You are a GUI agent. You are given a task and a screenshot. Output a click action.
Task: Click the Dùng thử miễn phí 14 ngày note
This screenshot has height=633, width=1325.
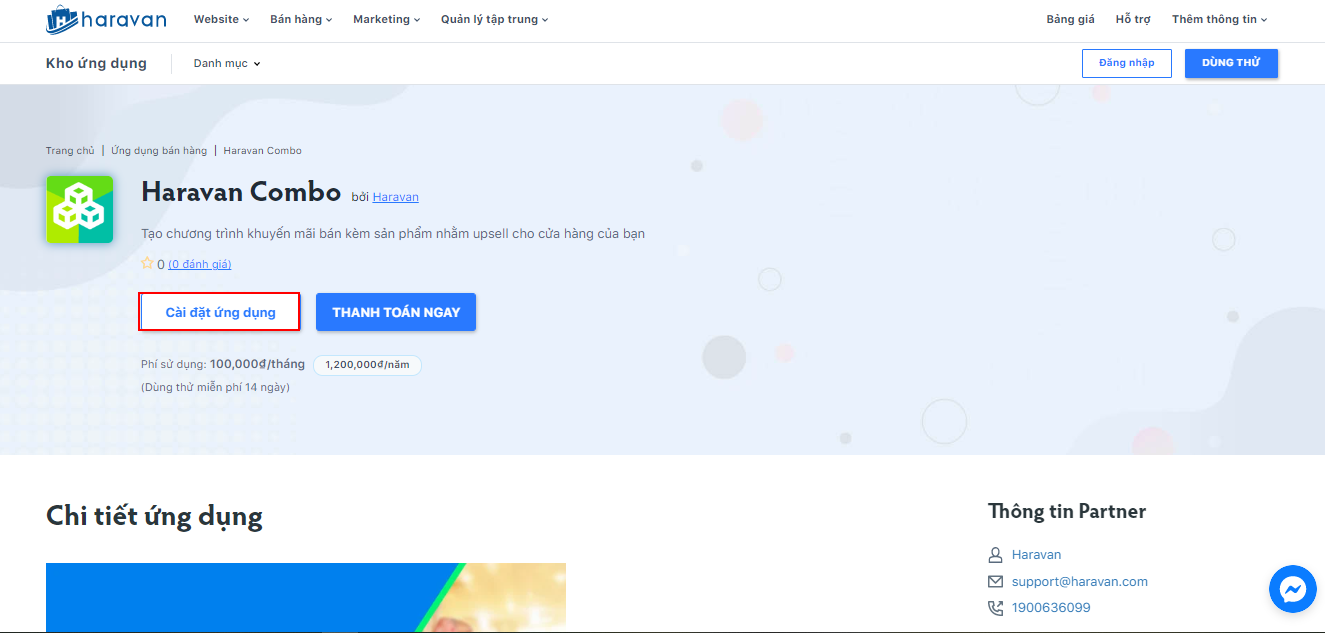(x=215, y=387)
